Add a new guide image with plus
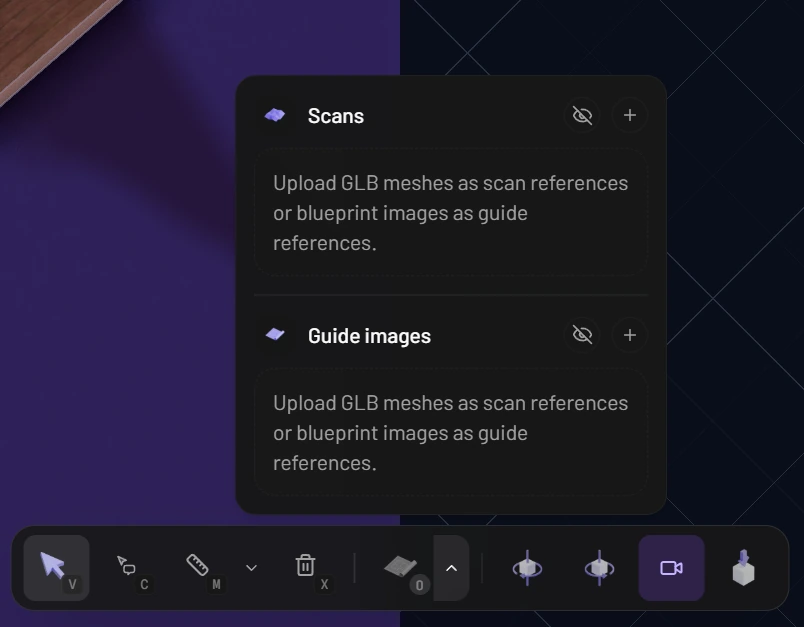The width and height of the screenshot is (804, 627). tap(630, 335)
